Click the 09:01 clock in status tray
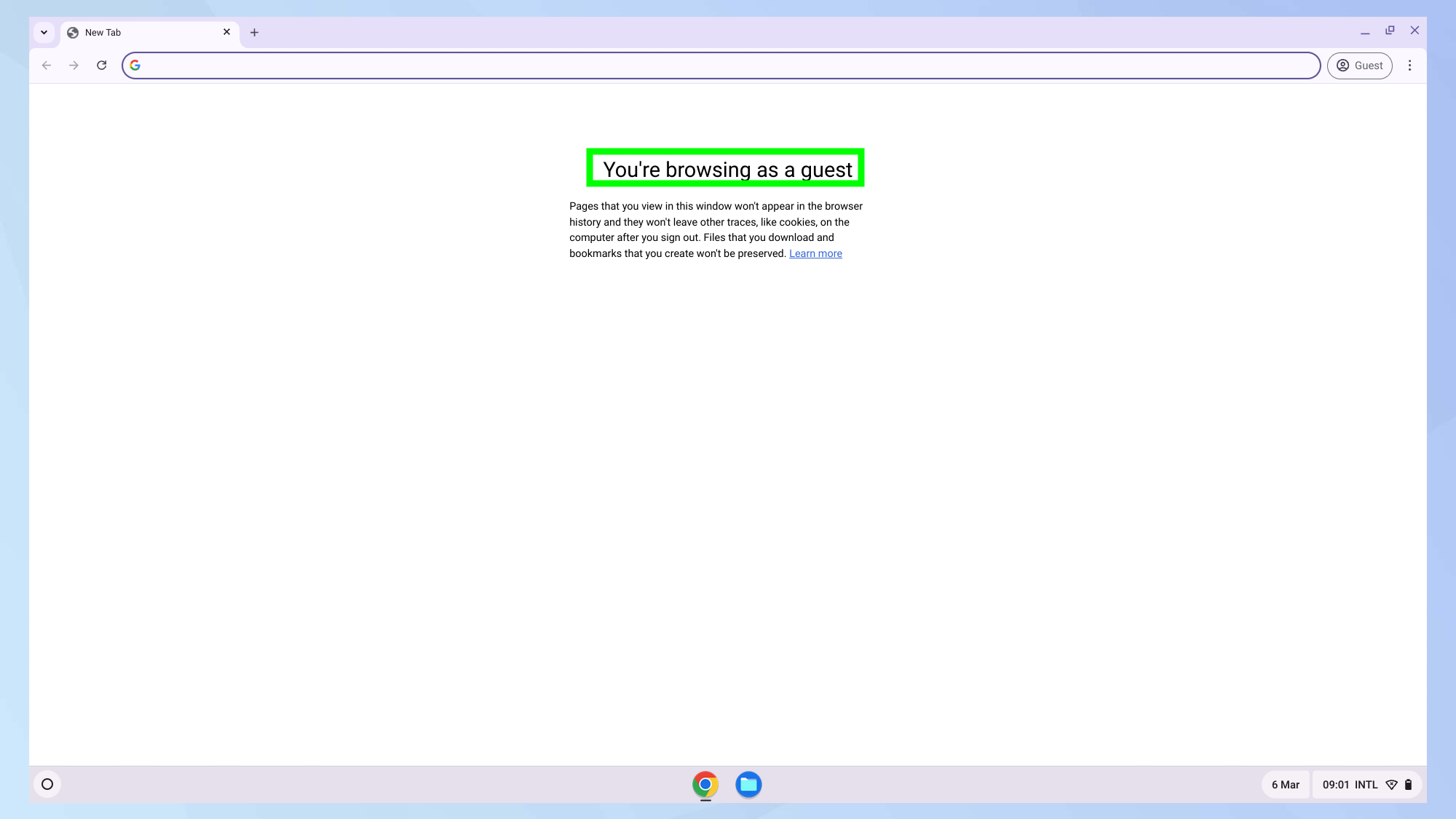The width and height of the screenshot is (1456, 819). click(1336, 785)
